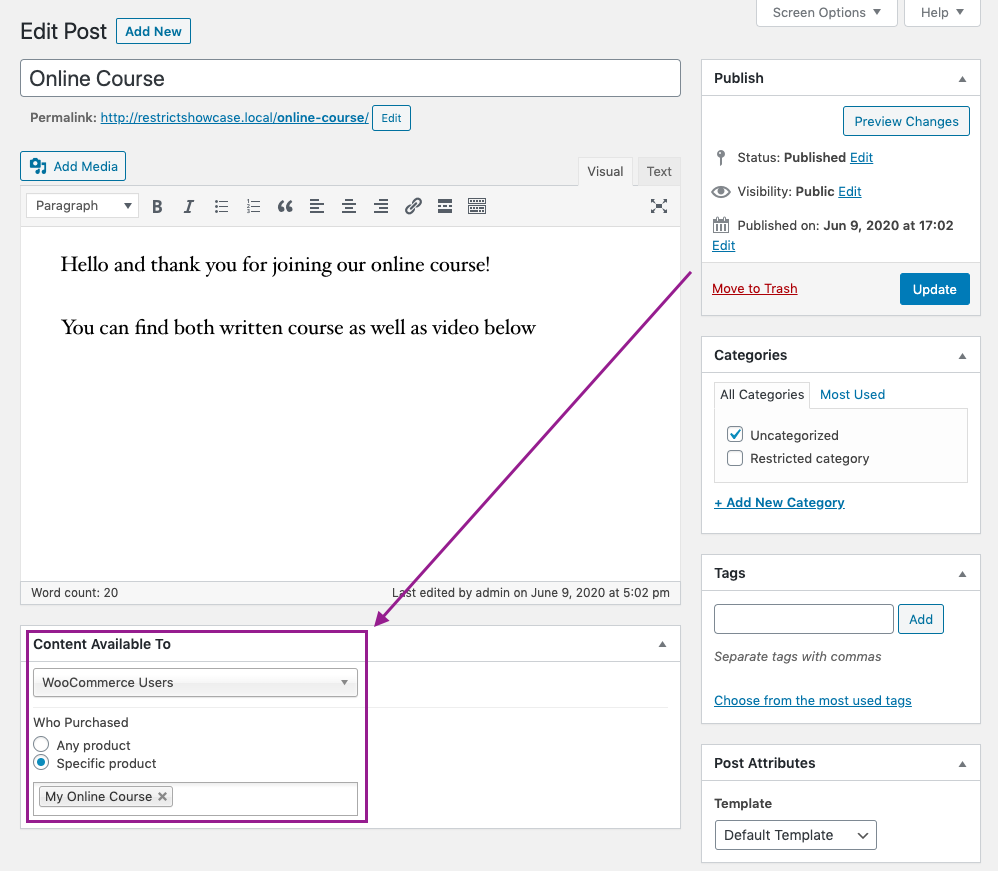Switch to the Visual editor tab
Screen dimensions: 998x871
pos(605,171)
